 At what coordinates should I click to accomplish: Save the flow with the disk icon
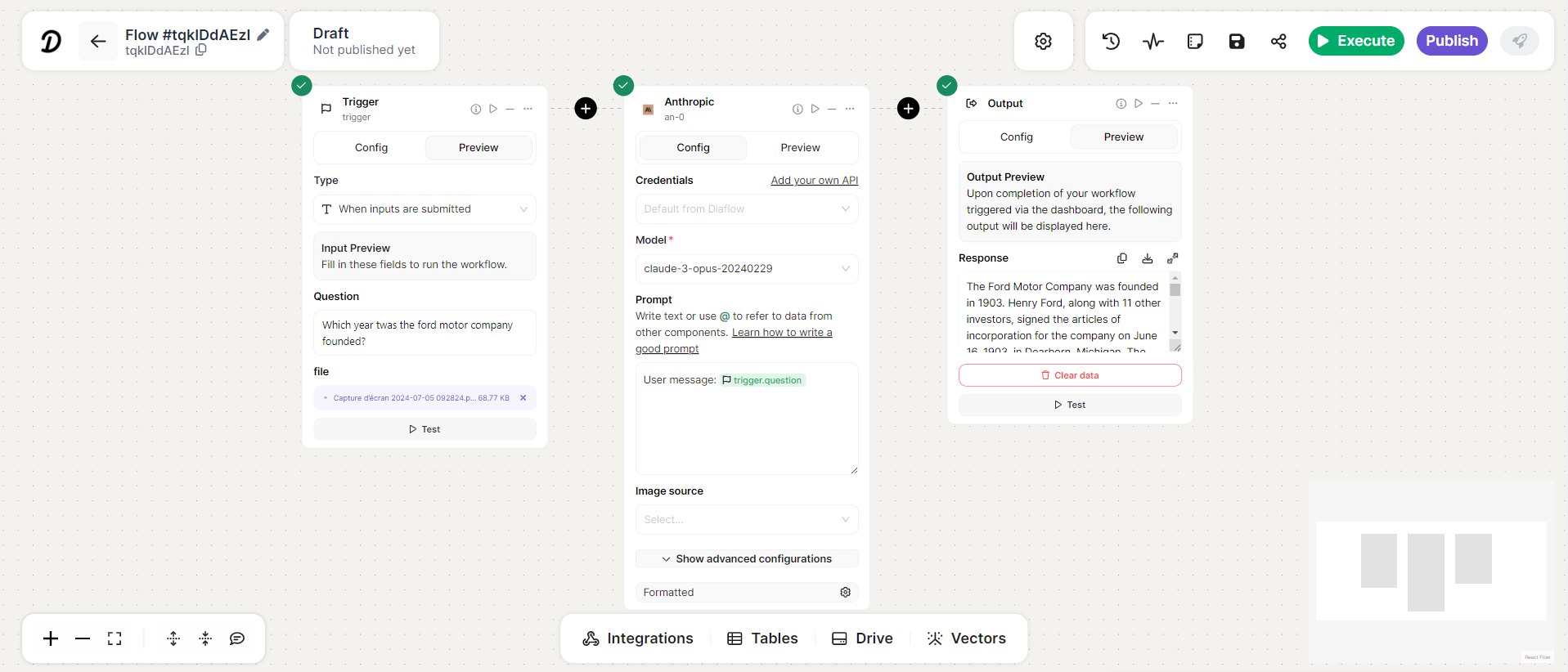point(1237,41)
